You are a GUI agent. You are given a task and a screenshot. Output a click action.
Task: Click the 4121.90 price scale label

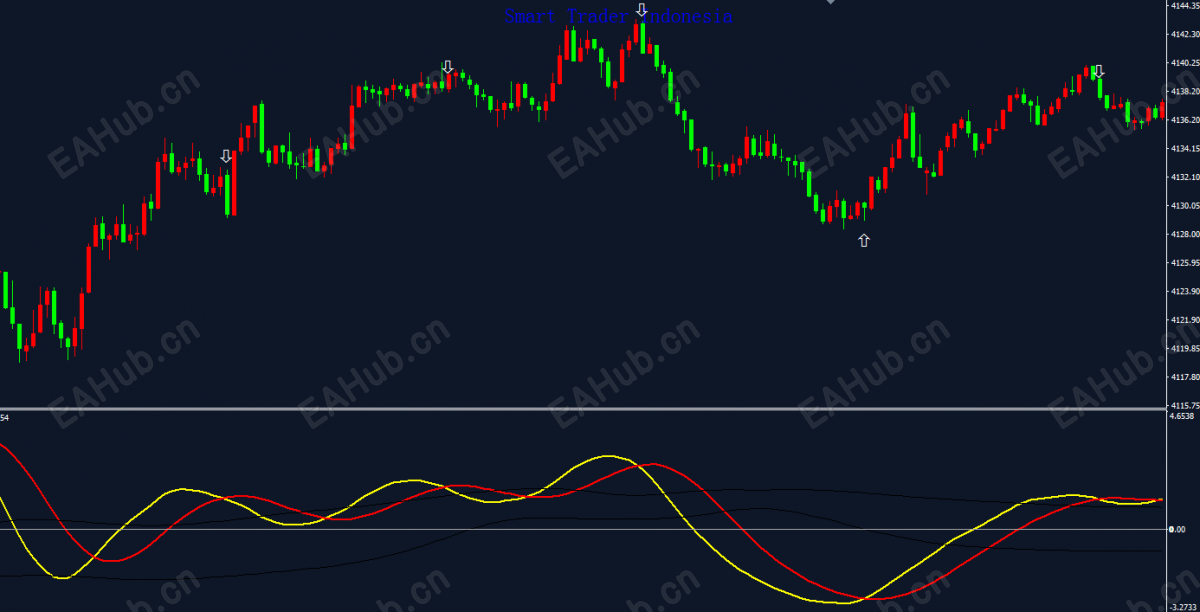pos(1184,320)
